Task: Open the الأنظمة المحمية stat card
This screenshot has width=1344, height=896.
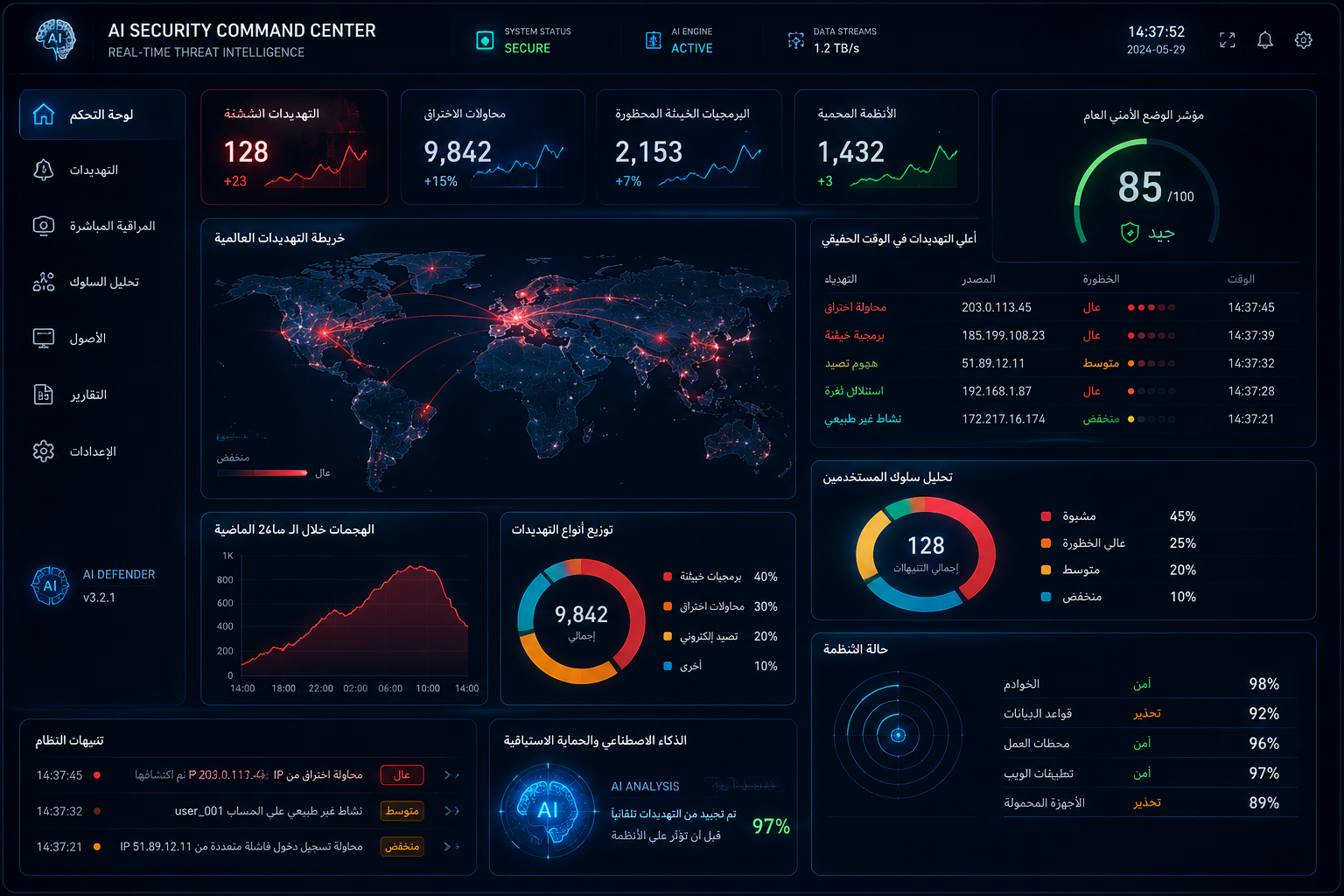Action: [x=886, y=147]
